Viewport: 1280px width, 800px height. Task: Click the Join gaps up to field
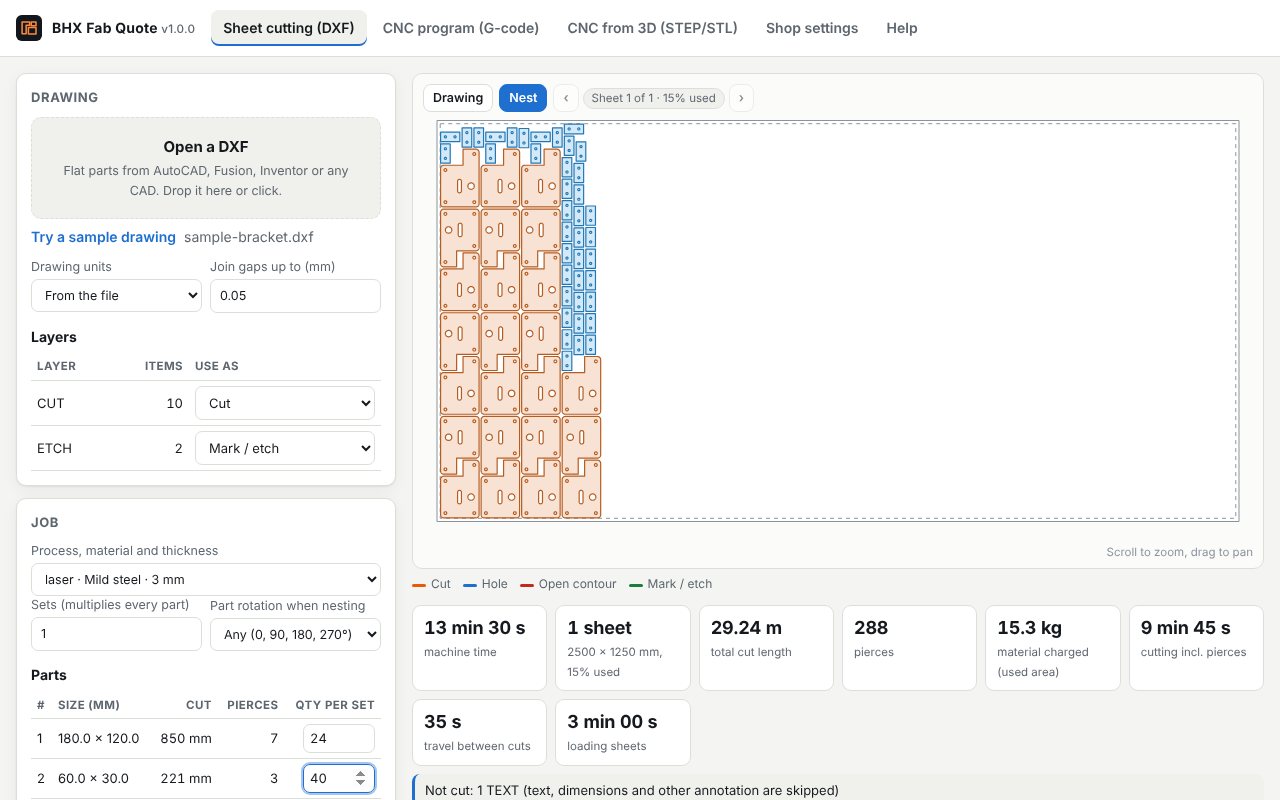tap(295, 296)
